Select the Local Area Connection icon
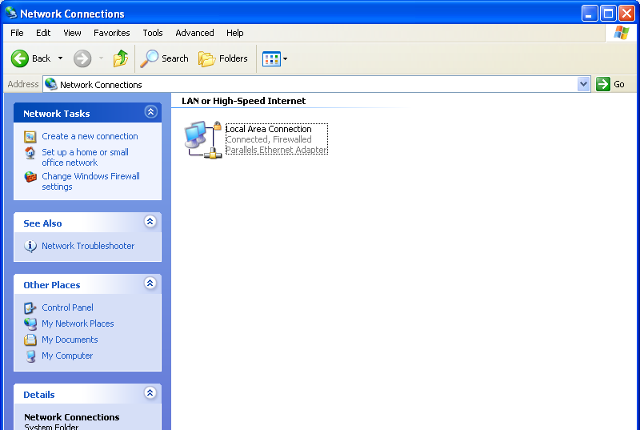The height and width of the screenshot is (430, 640). [203, 139]
